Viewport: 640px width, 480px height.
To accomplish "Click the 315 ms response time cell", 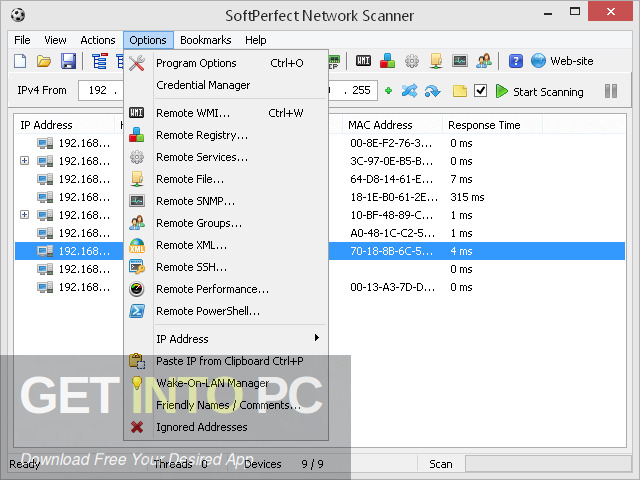I will 467,197.
